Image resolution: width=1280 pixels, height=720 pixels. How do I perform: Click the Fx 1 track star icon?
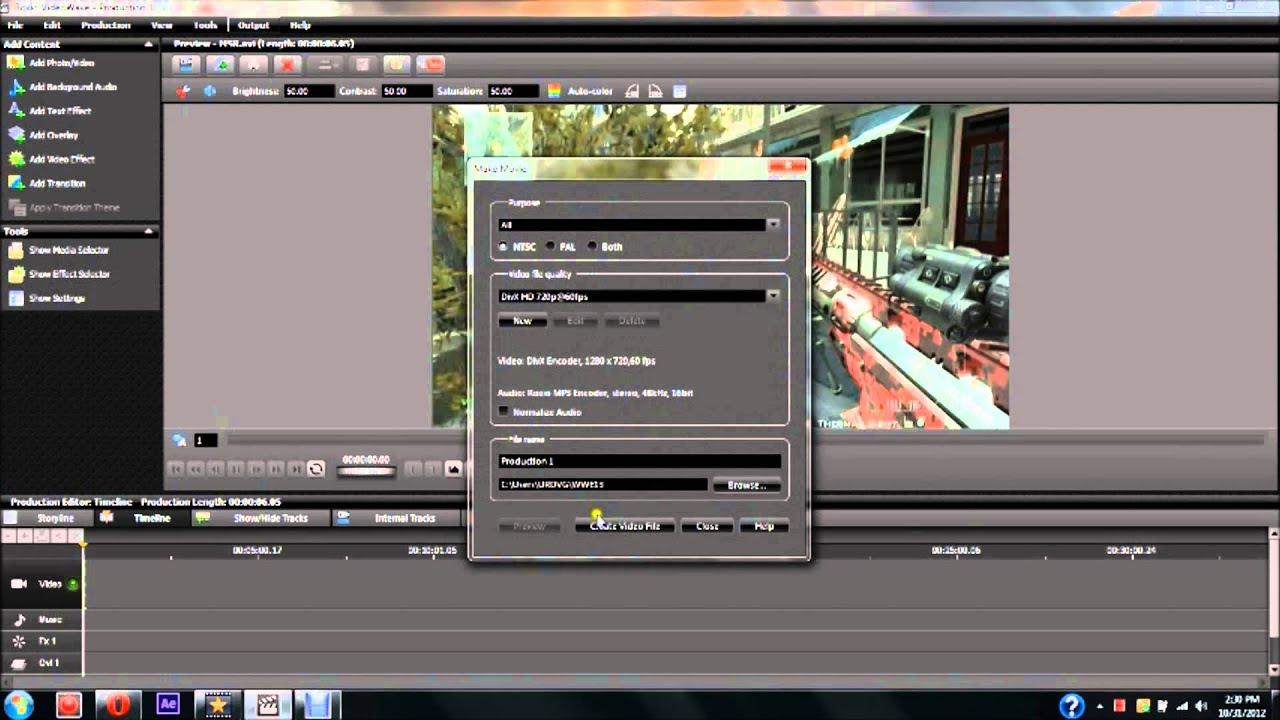coord(18,641)
